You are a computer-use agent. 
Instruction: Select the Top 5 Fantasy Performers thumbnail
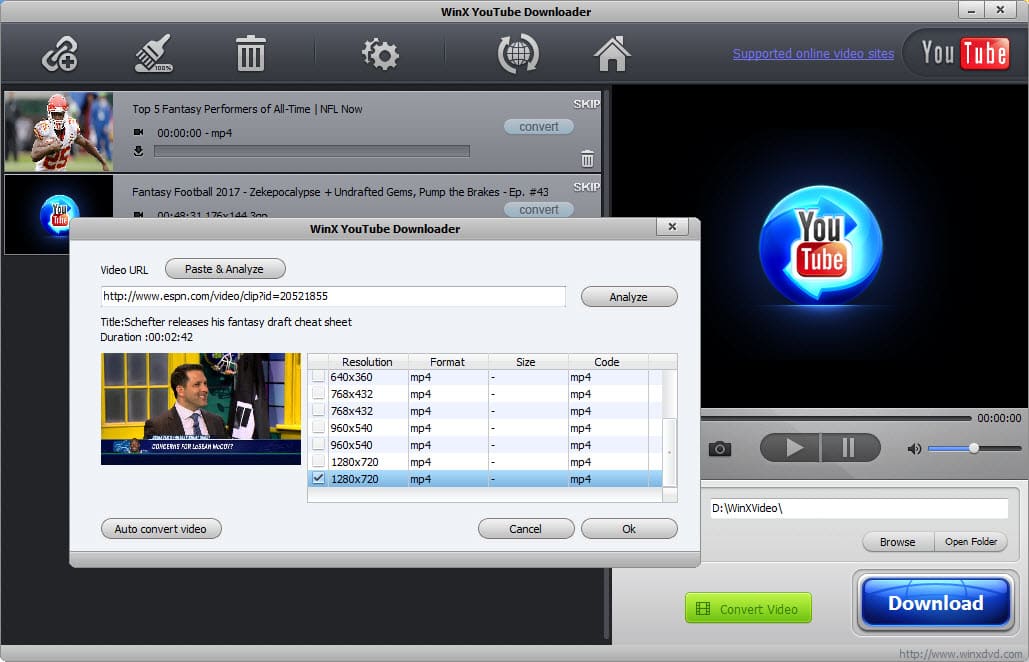58,132
